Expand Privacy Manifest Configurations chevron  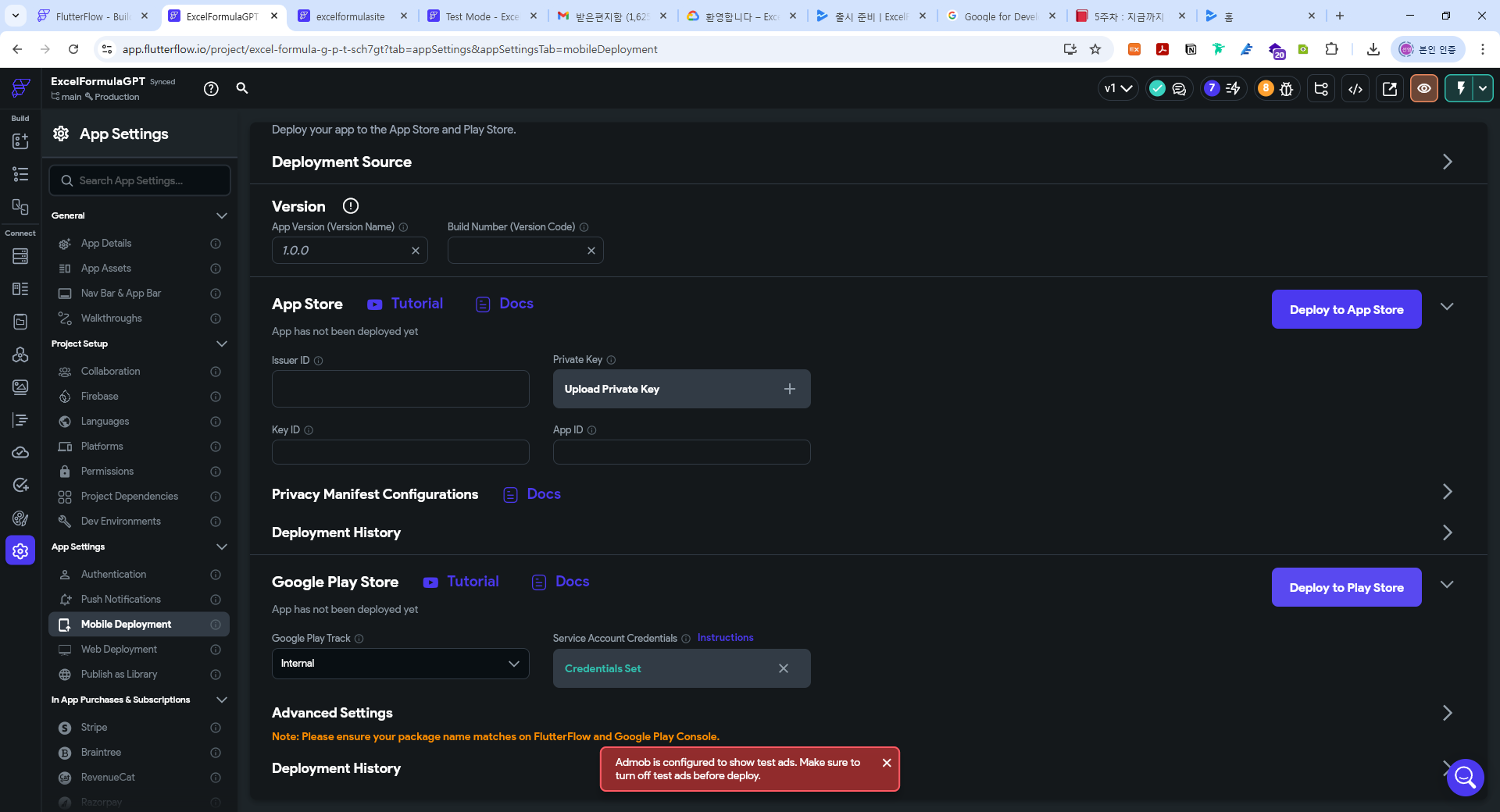pos(1447,492)
